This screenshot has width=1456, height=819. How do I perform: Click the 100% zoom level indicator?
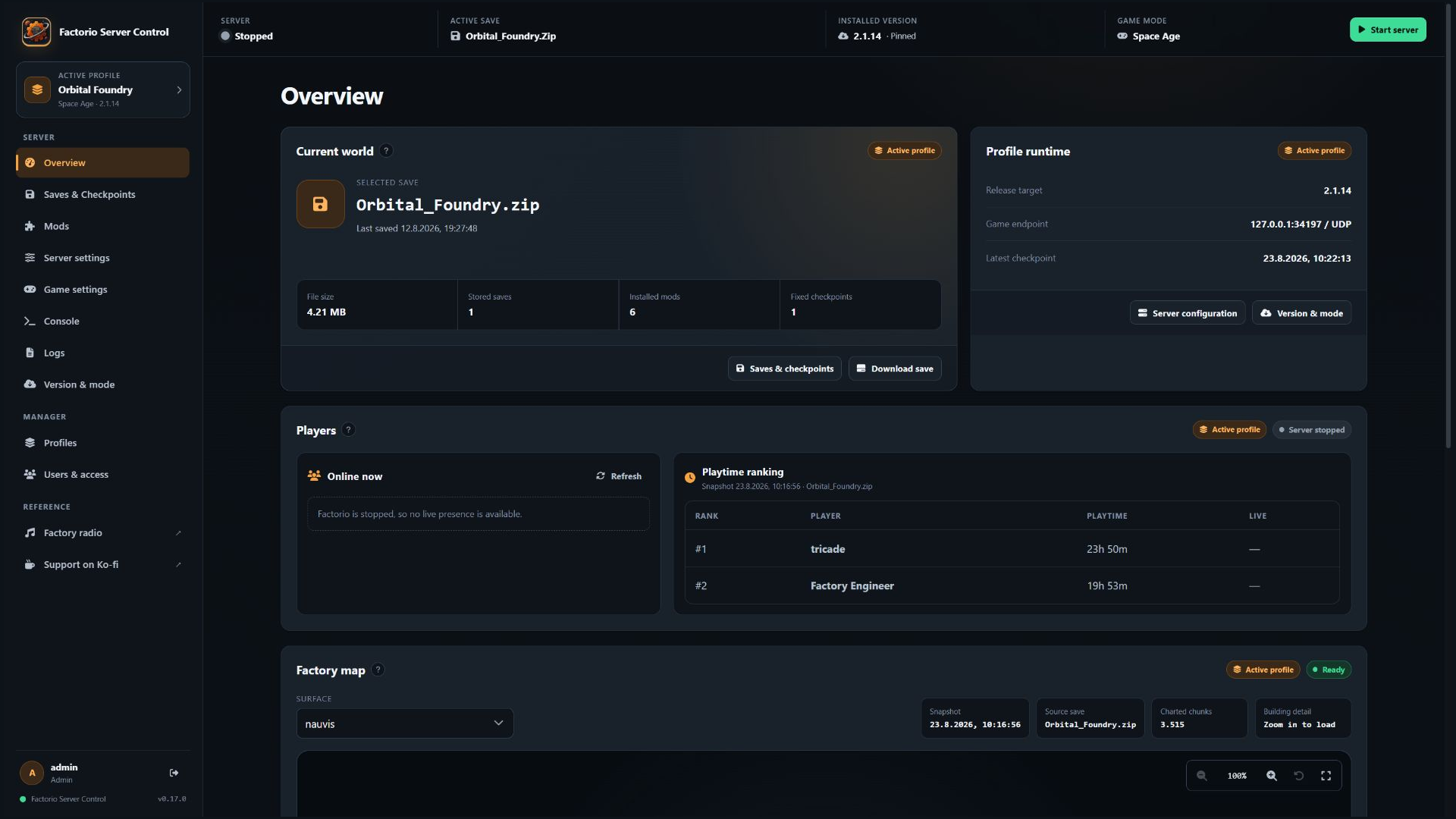pos(1237,776)
